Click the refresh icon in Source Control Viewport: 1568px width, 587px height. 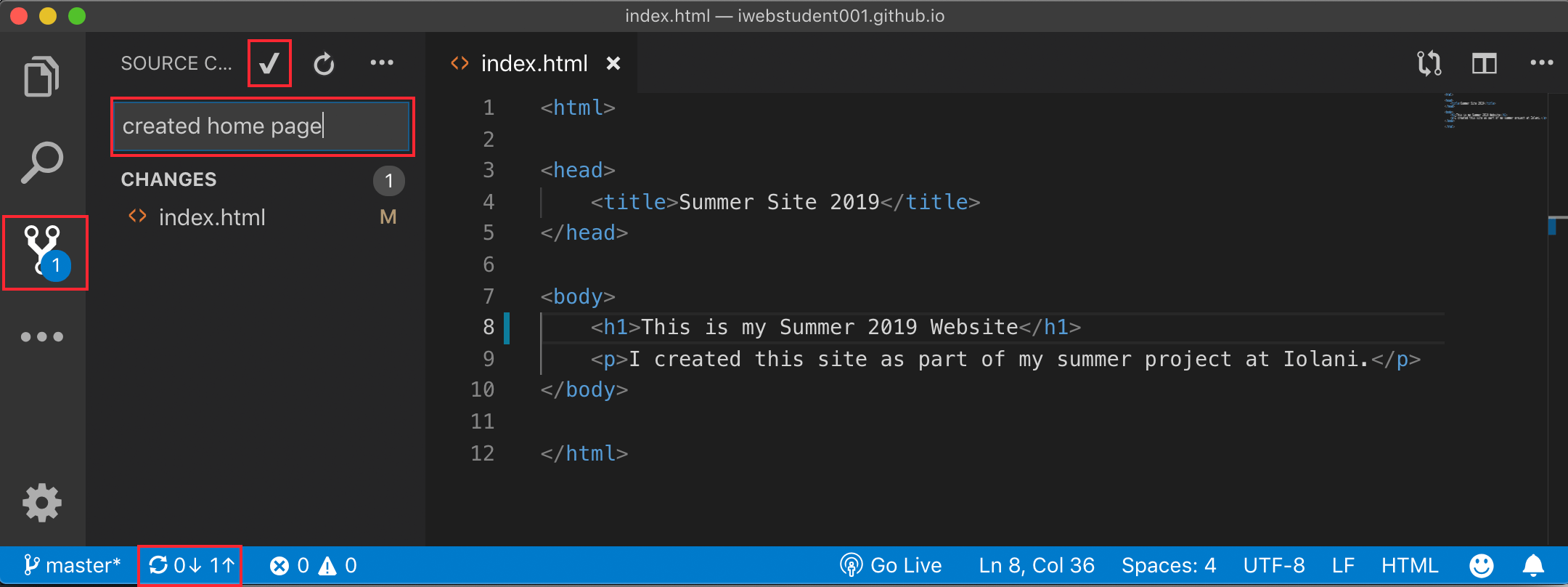point(324,64)
